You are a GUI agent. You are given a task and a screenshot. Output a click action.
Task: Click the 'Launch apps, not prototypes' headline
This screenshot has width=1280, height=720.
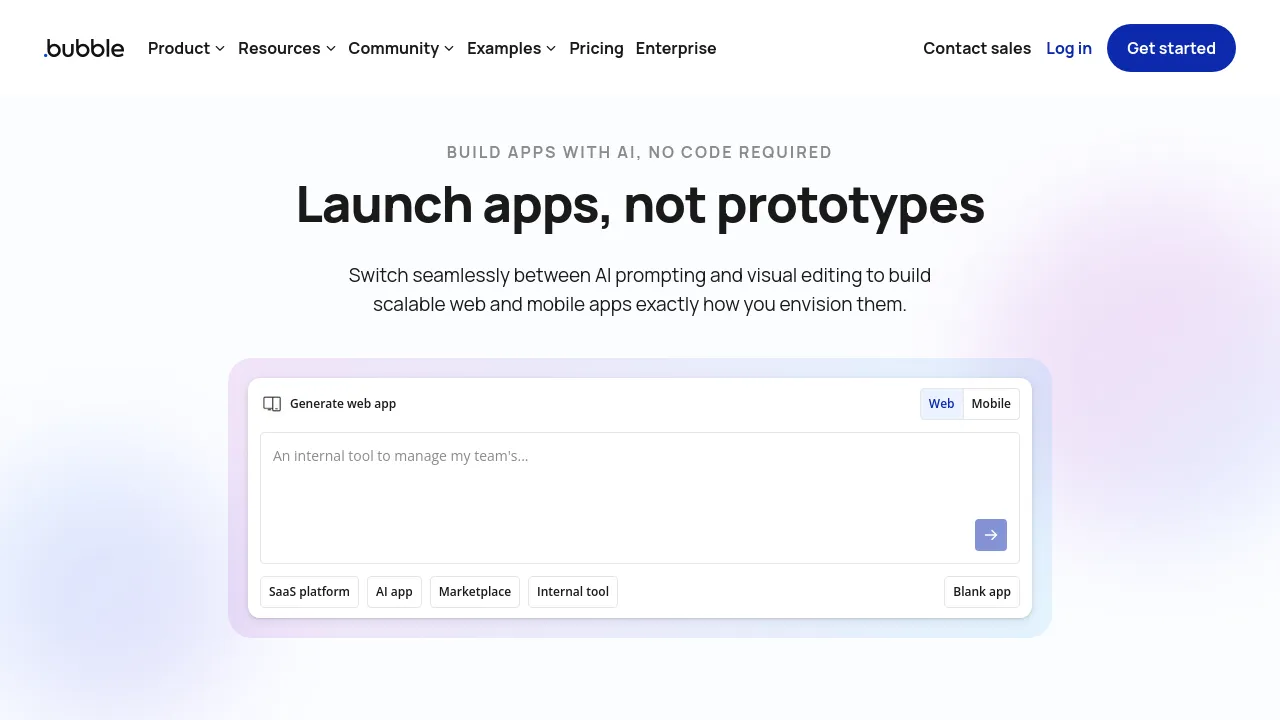[640, 204]
